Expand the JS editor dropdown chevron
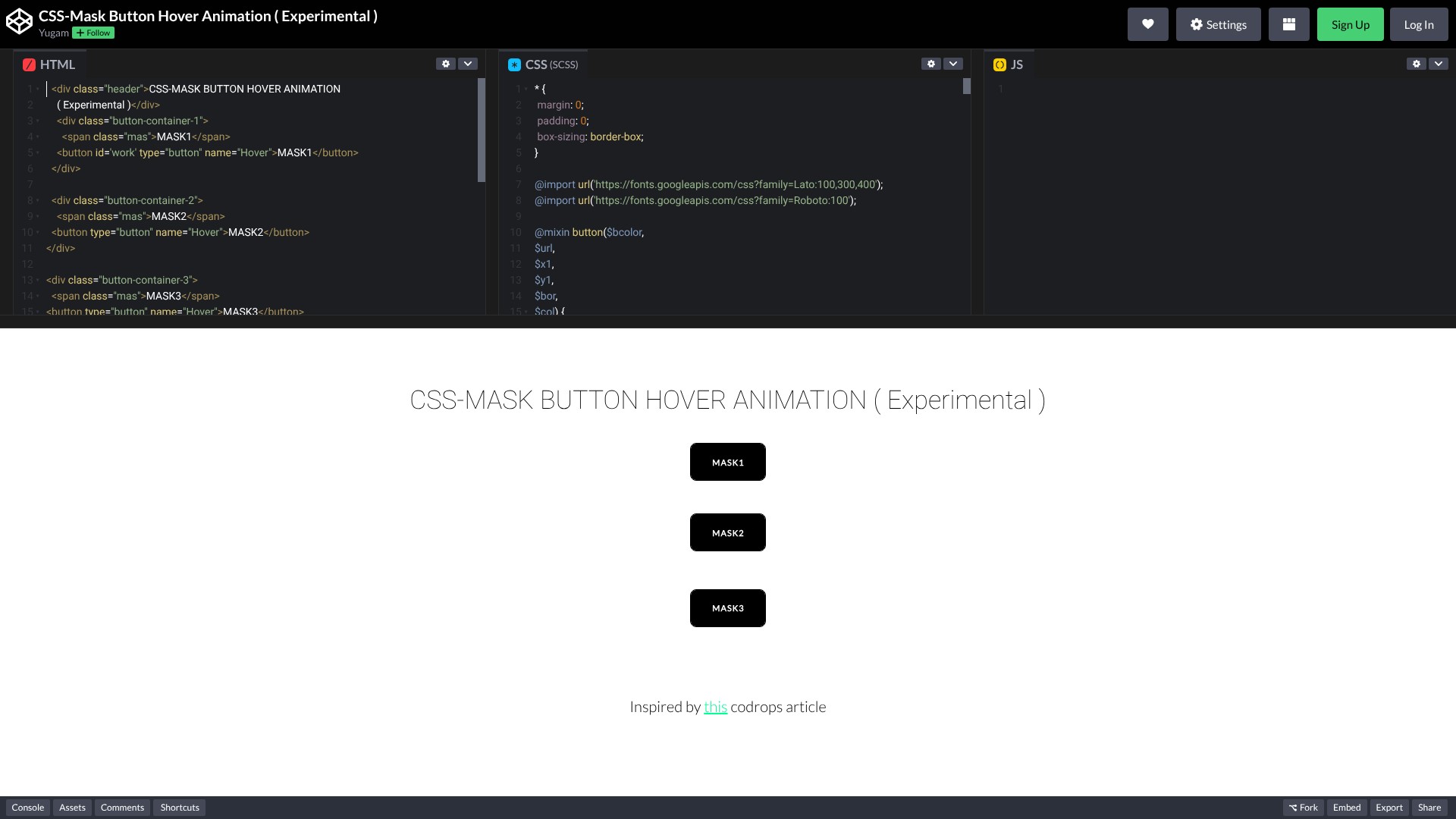 point(1439,64)
